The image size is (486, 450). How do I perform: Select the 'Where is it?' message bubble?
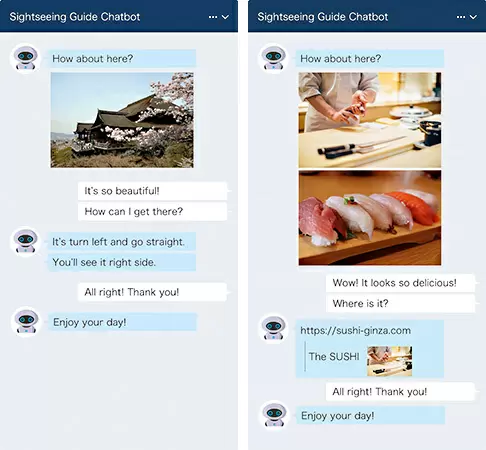click(401, 303)
